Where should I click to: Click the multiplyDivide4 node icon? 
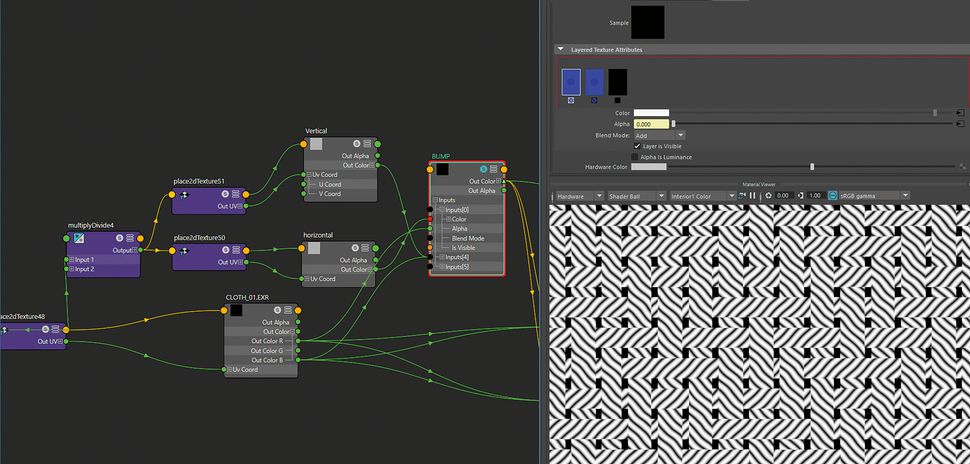point(78,238)
